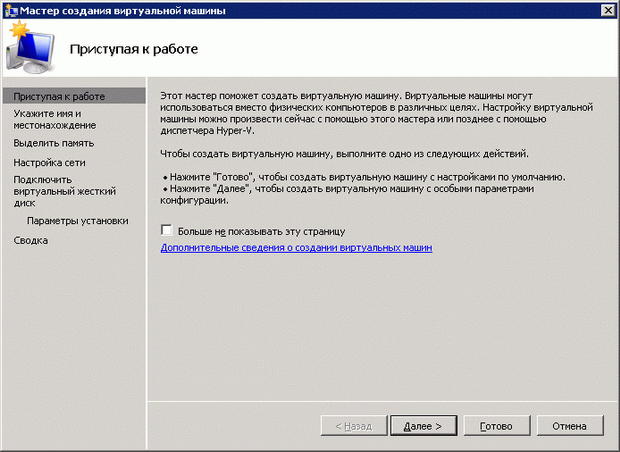The height and width of the screenshot is (452, 620).
Task: Click the 'Мастер создания виртуальной машины' title bar
Action: coord(300,9)
